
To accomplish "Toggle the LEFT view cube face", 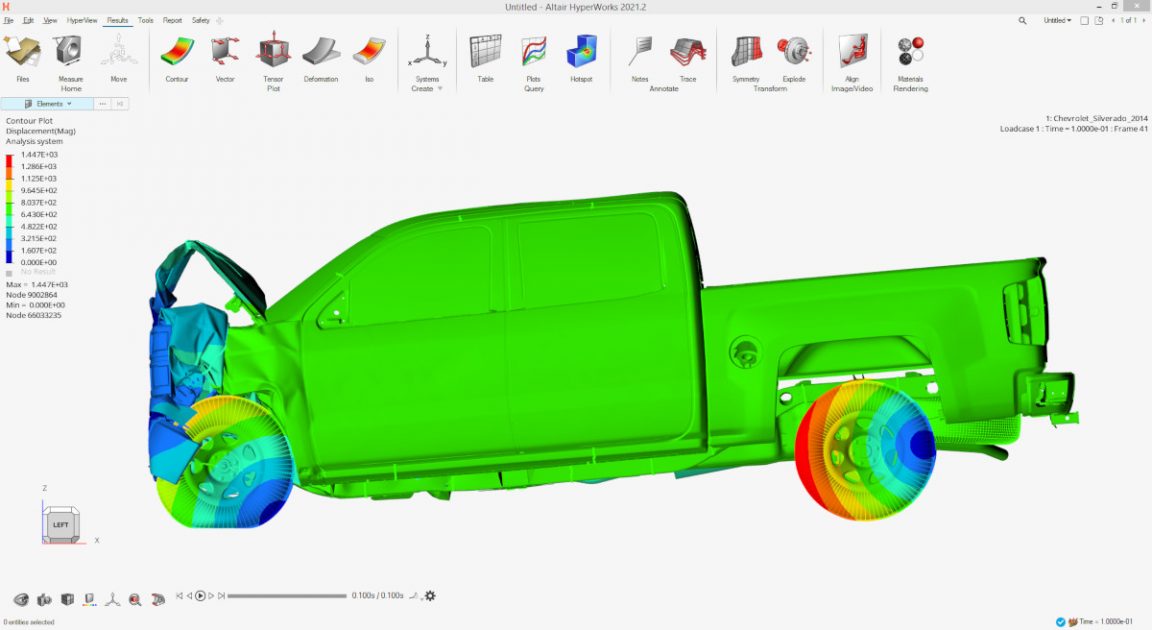I will 61,524.
